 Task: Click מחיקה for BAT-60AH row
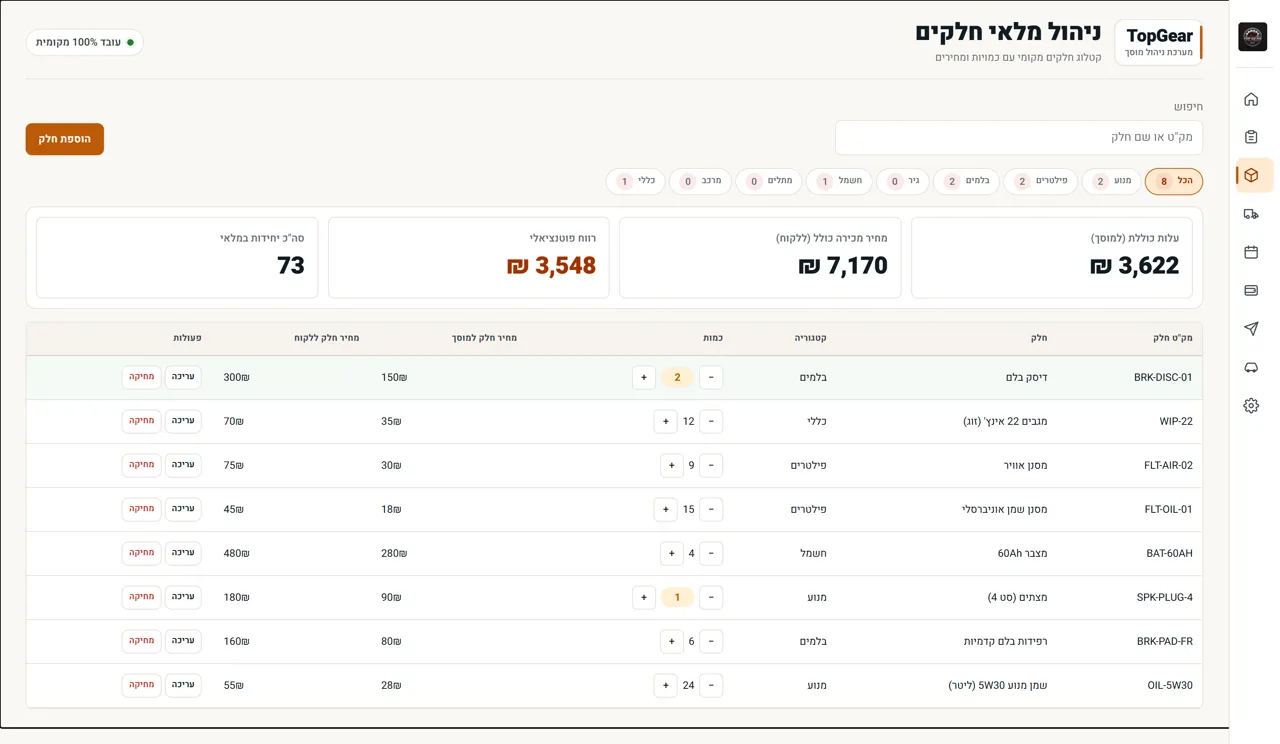(x=142, y=553)
